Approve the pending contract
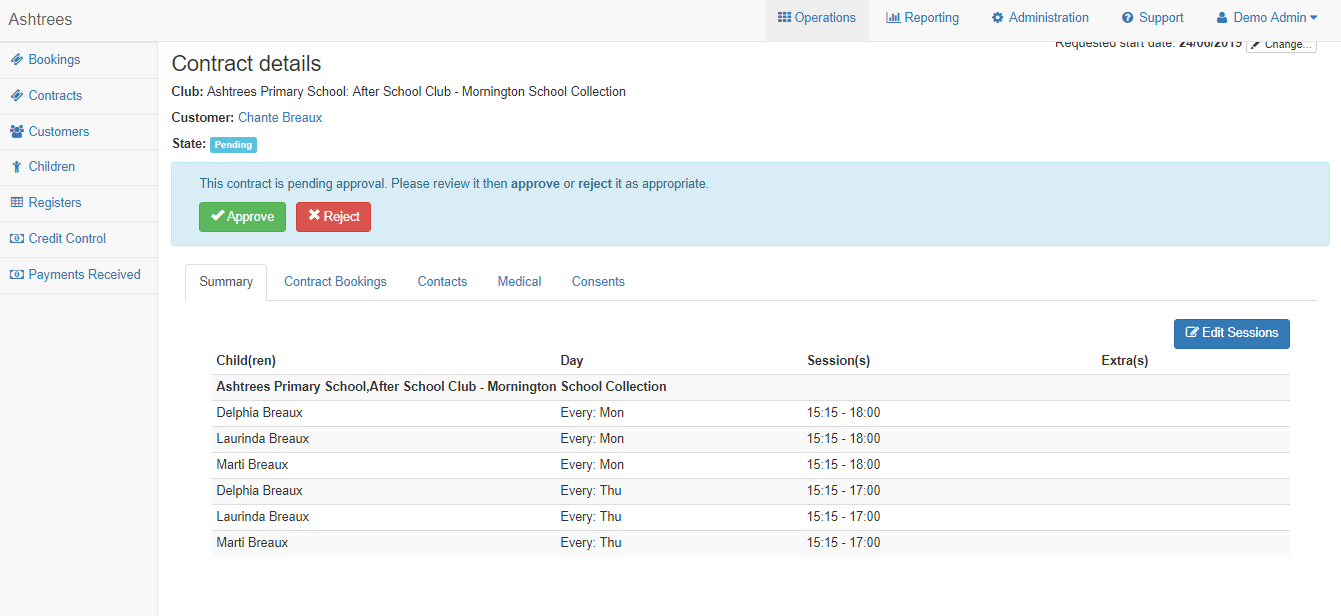 click(242, 217)
